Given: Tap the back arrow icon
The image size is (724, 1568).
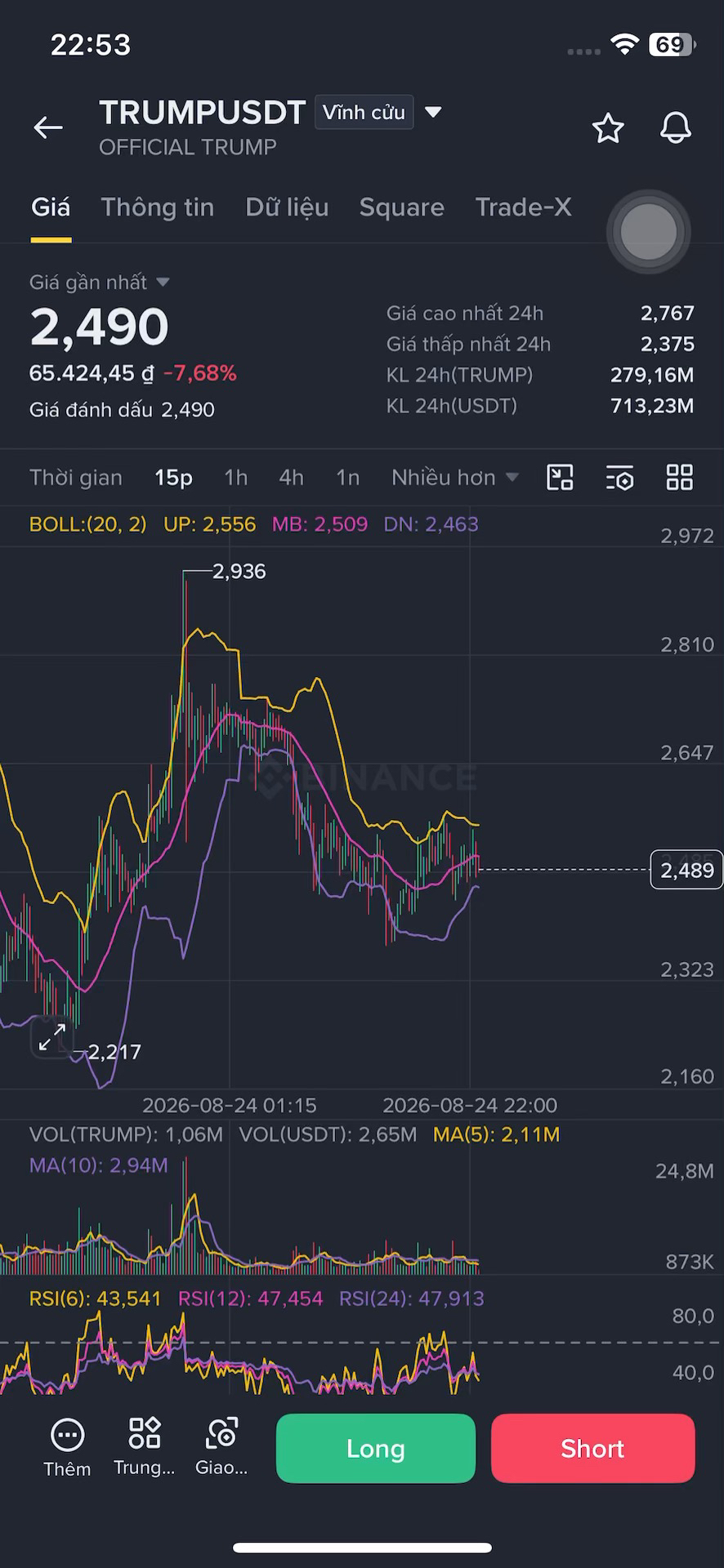Looking at the screenshot, I should tap(48, 127).
